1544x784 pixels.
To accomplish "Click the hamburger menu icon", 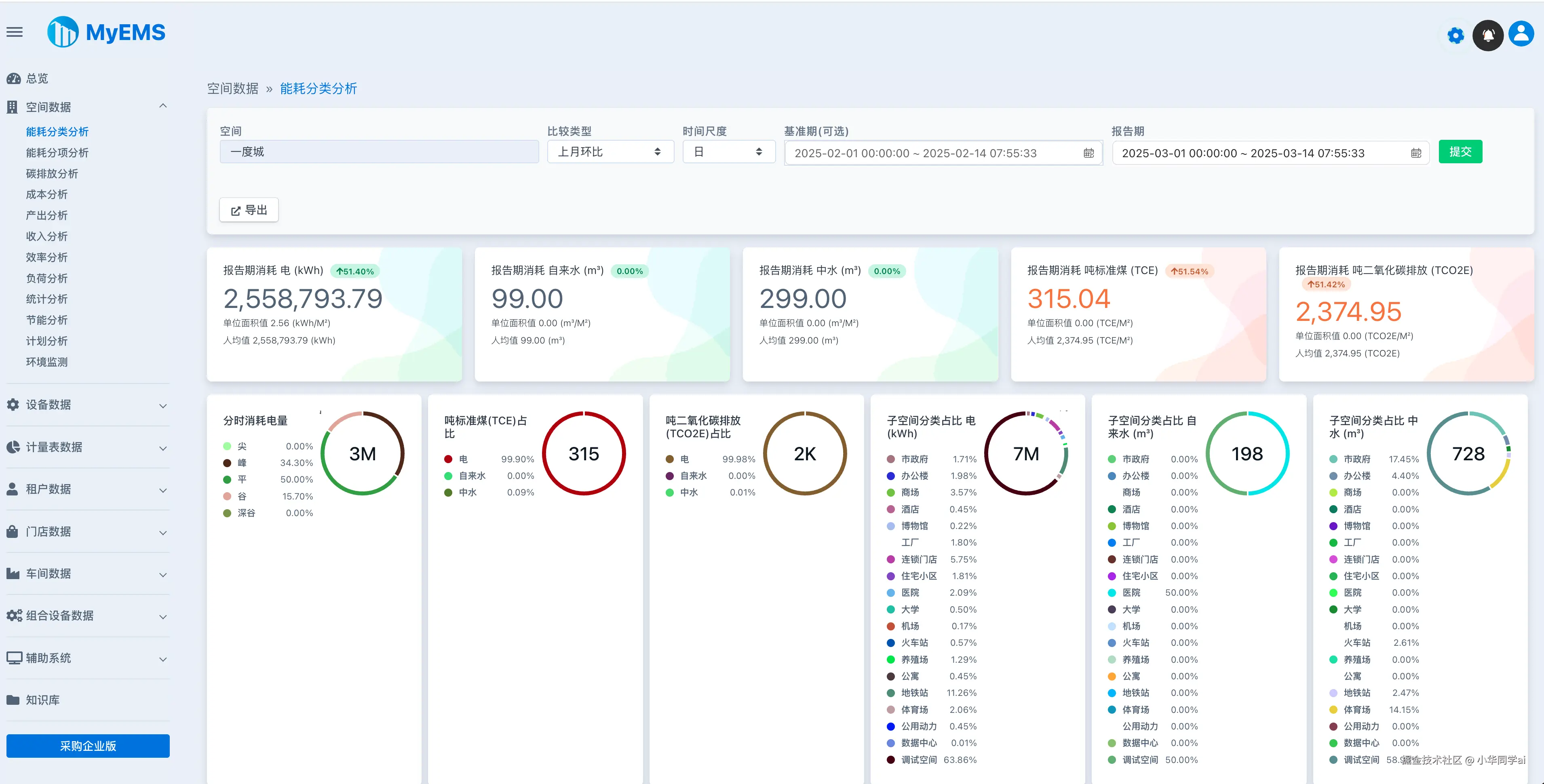I will pos(15,32).
